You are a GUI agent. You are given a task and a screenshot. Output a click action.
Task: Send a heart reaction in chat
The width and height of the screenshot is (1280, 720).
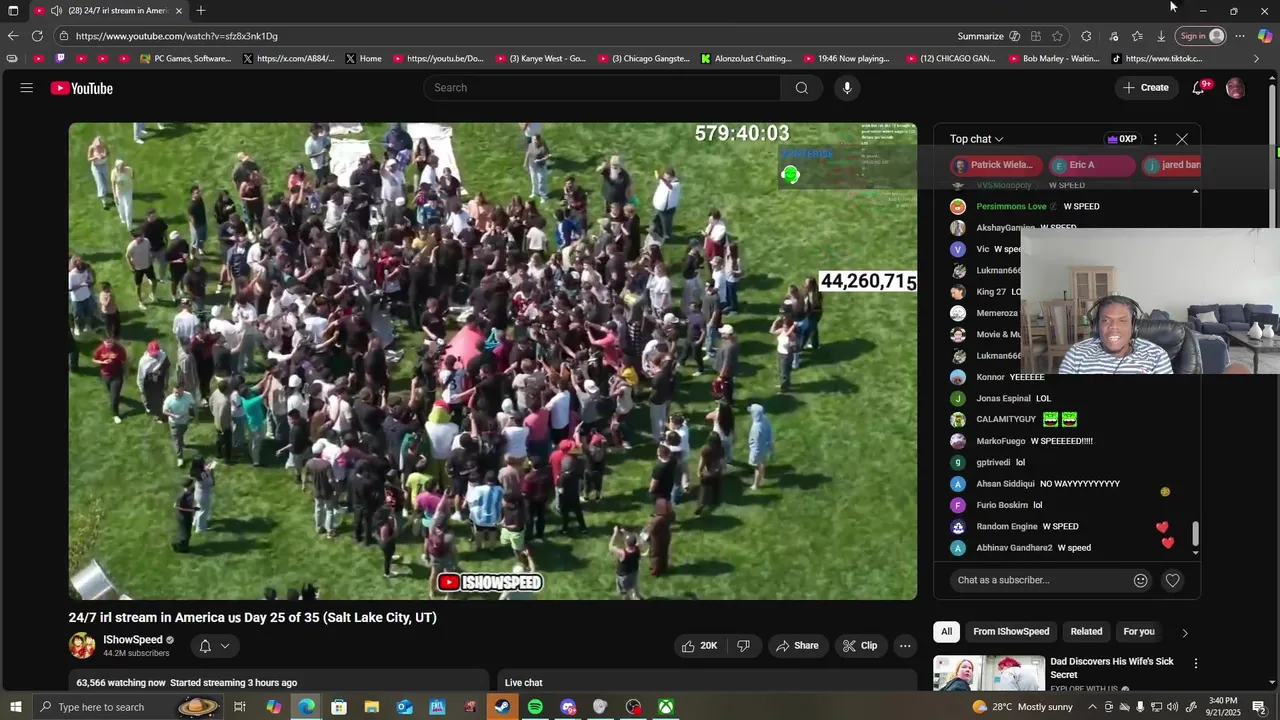1172,580
